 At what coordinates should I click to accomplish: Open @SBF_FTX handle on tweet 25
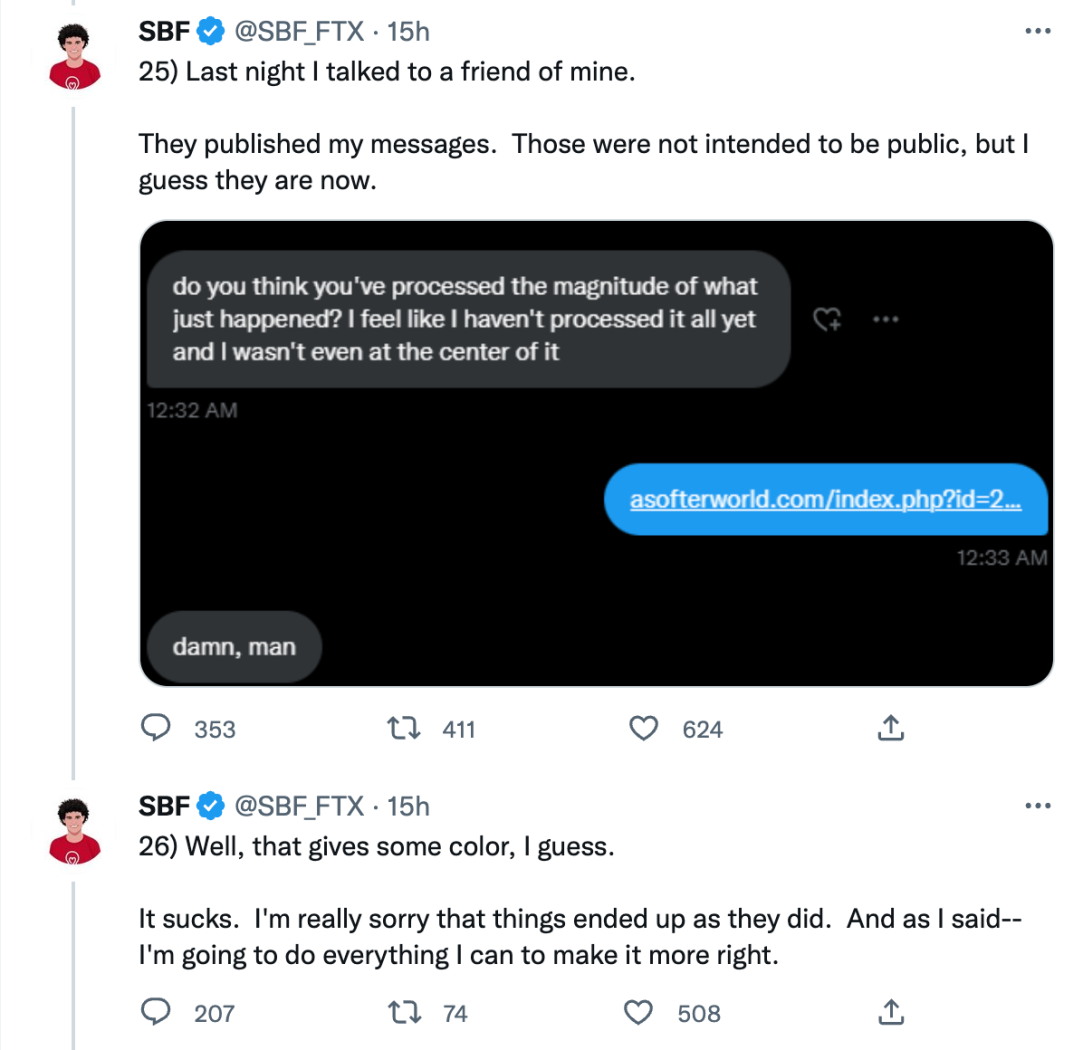coord(298,31)
